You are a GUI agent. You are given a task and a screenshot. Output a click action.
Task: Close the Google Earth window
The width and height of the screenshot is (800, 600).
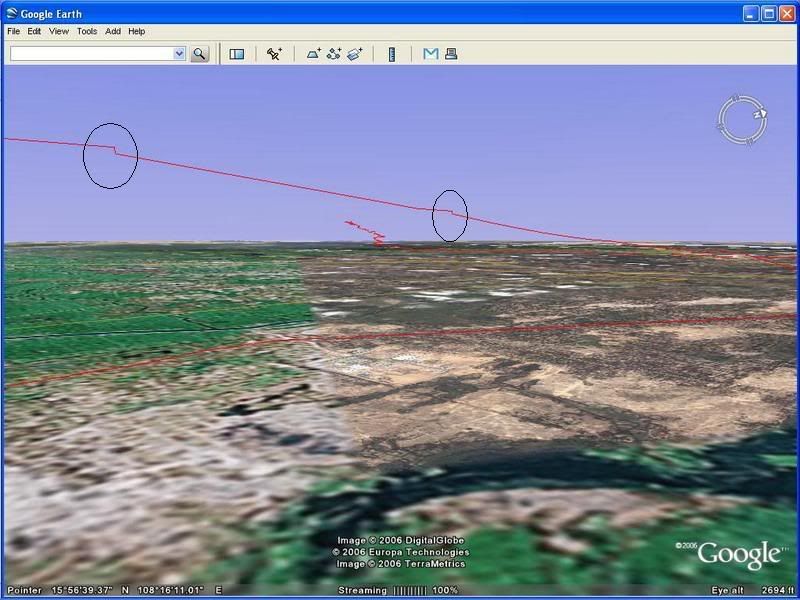tap(787, 13)
